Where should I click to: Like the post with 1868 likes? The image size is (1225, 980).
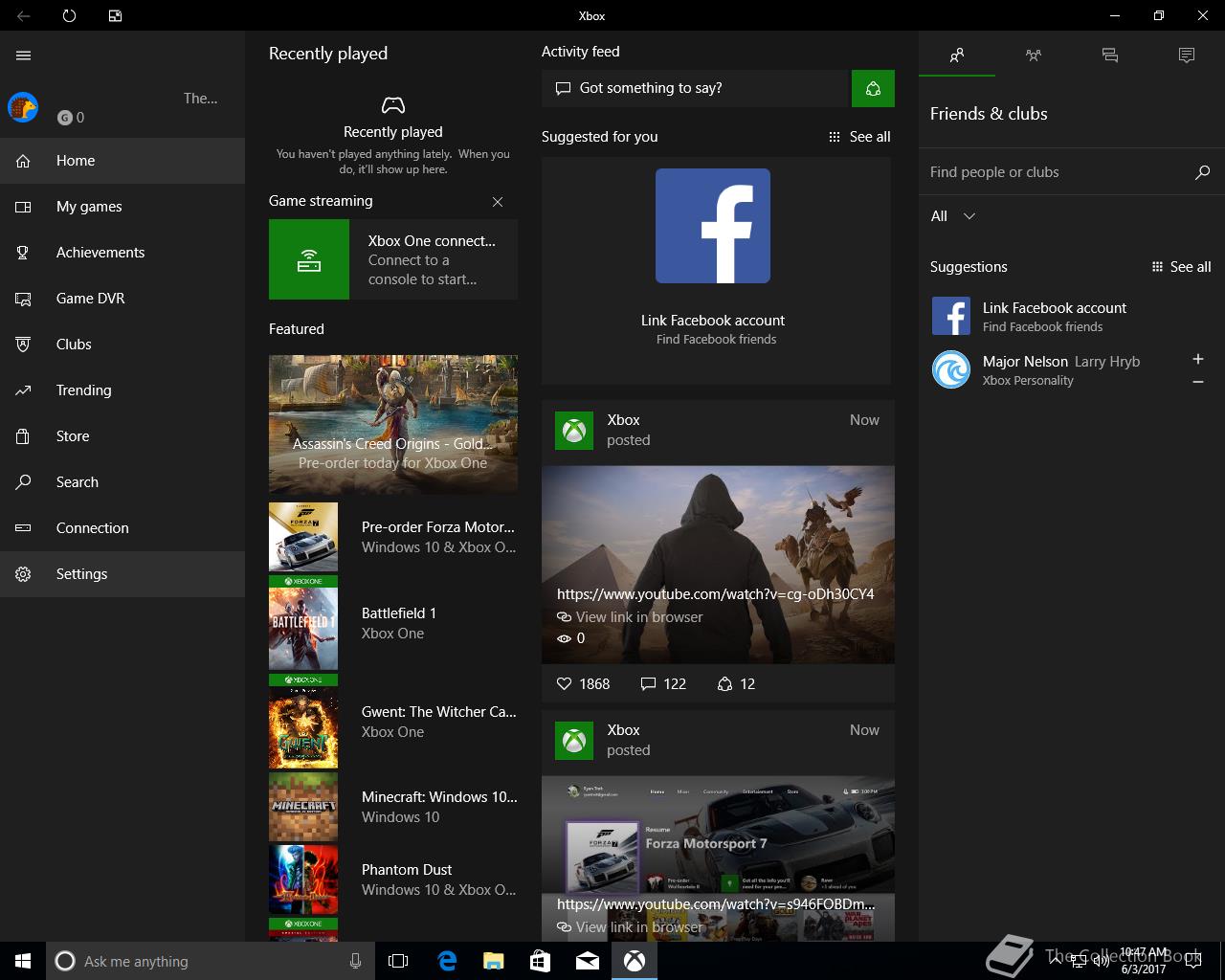coord(583,684)
